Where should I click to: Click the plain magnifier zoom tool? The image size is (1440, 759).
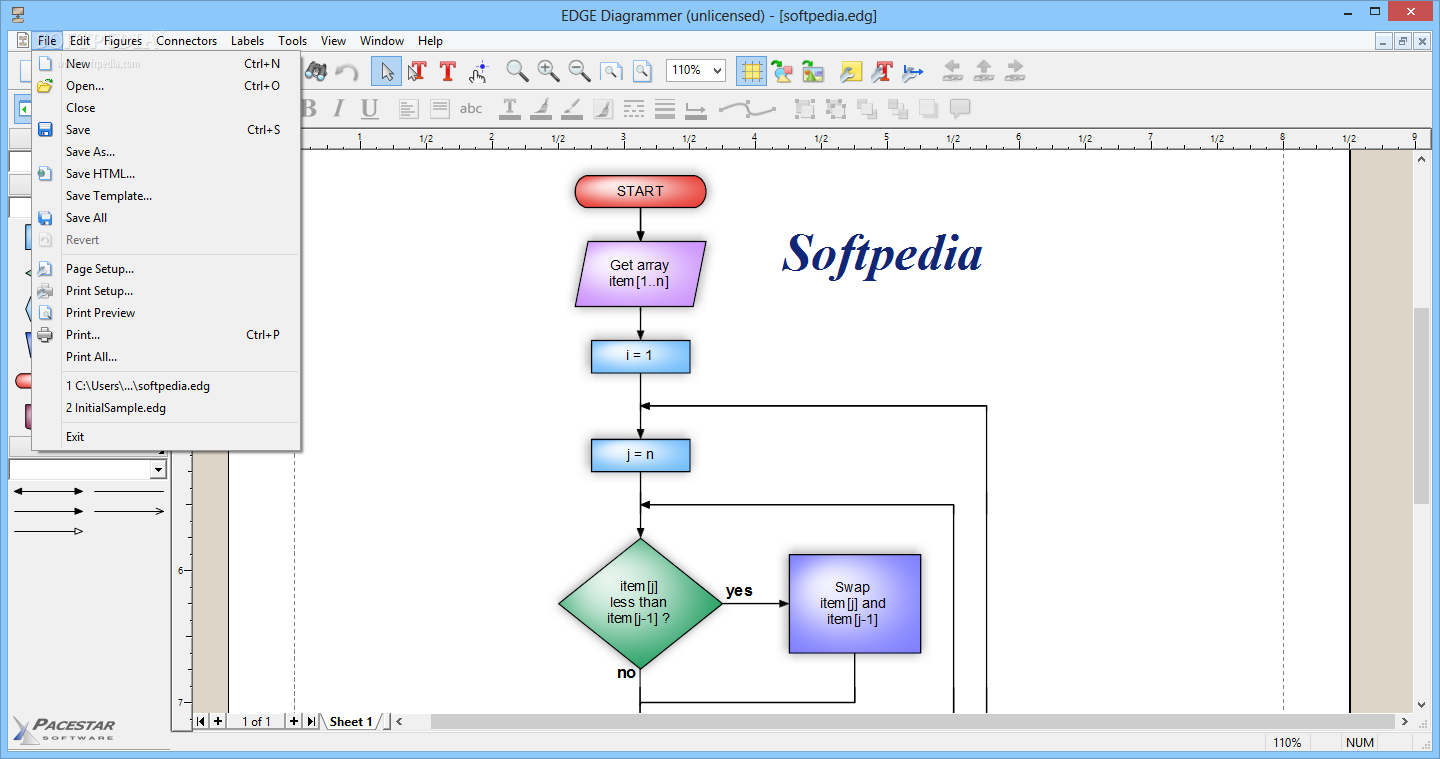point(516,71)
